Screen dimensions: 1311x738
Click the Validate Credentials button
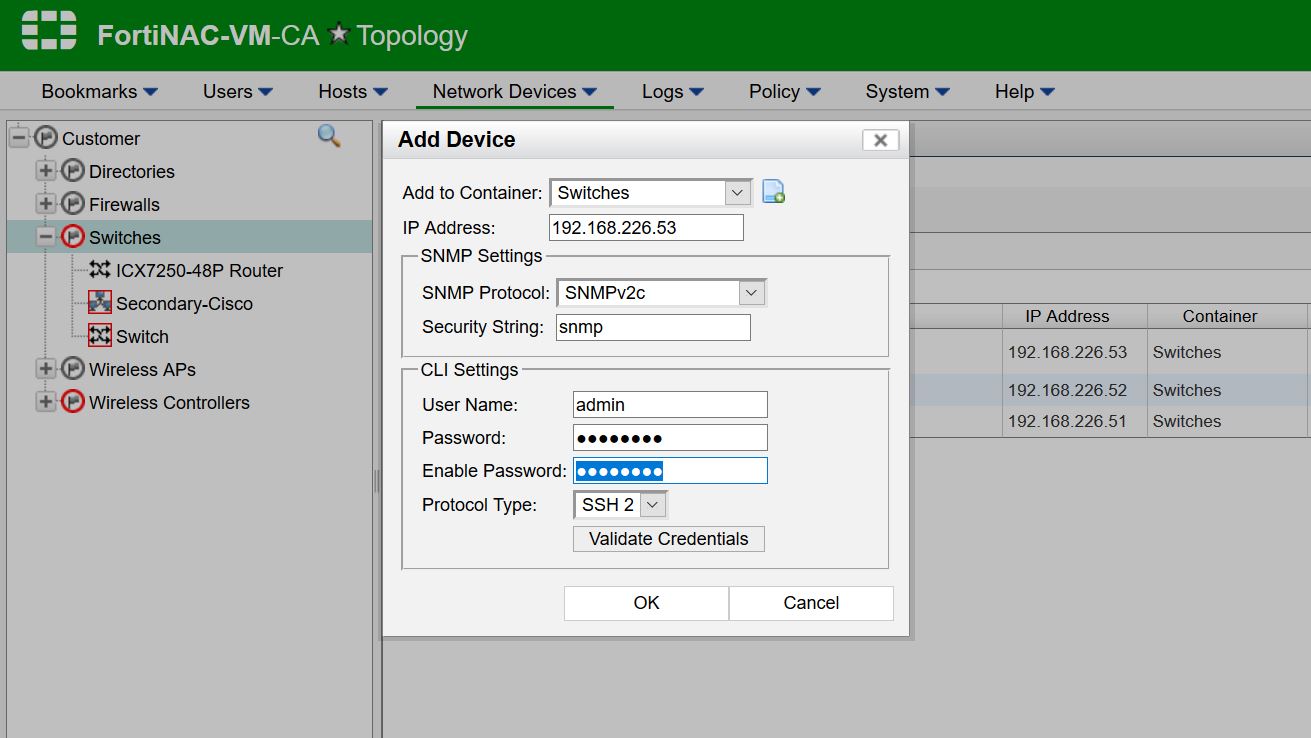click(669, 539)
